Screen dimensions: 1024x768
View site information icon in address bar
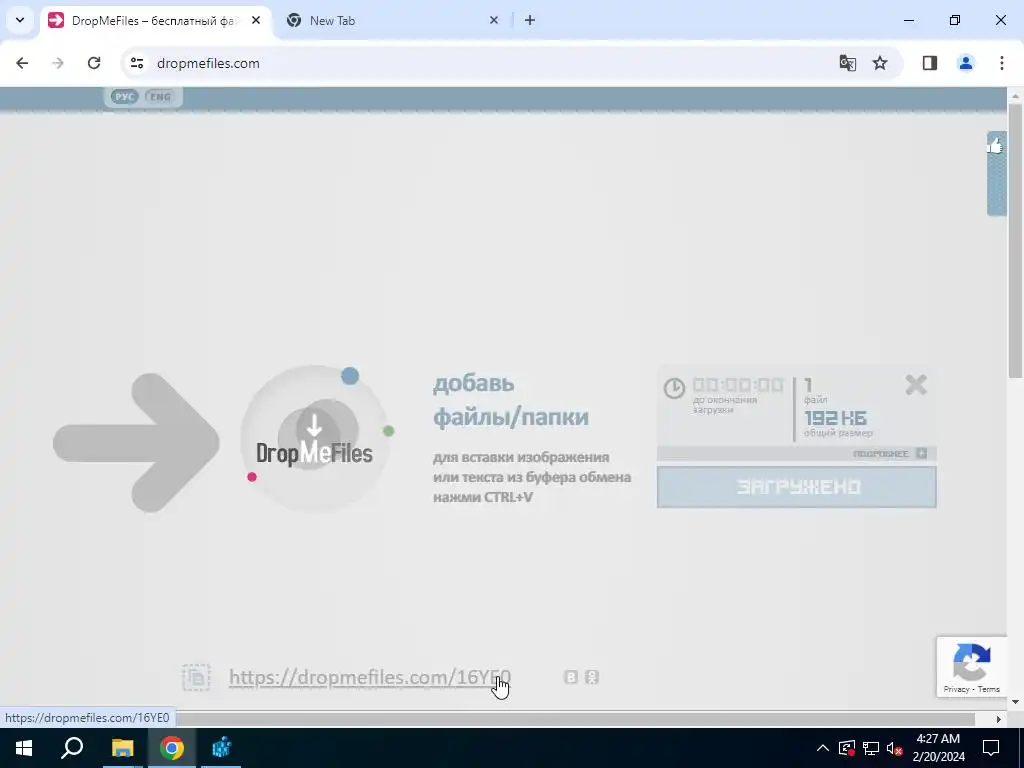click(136, 63)
